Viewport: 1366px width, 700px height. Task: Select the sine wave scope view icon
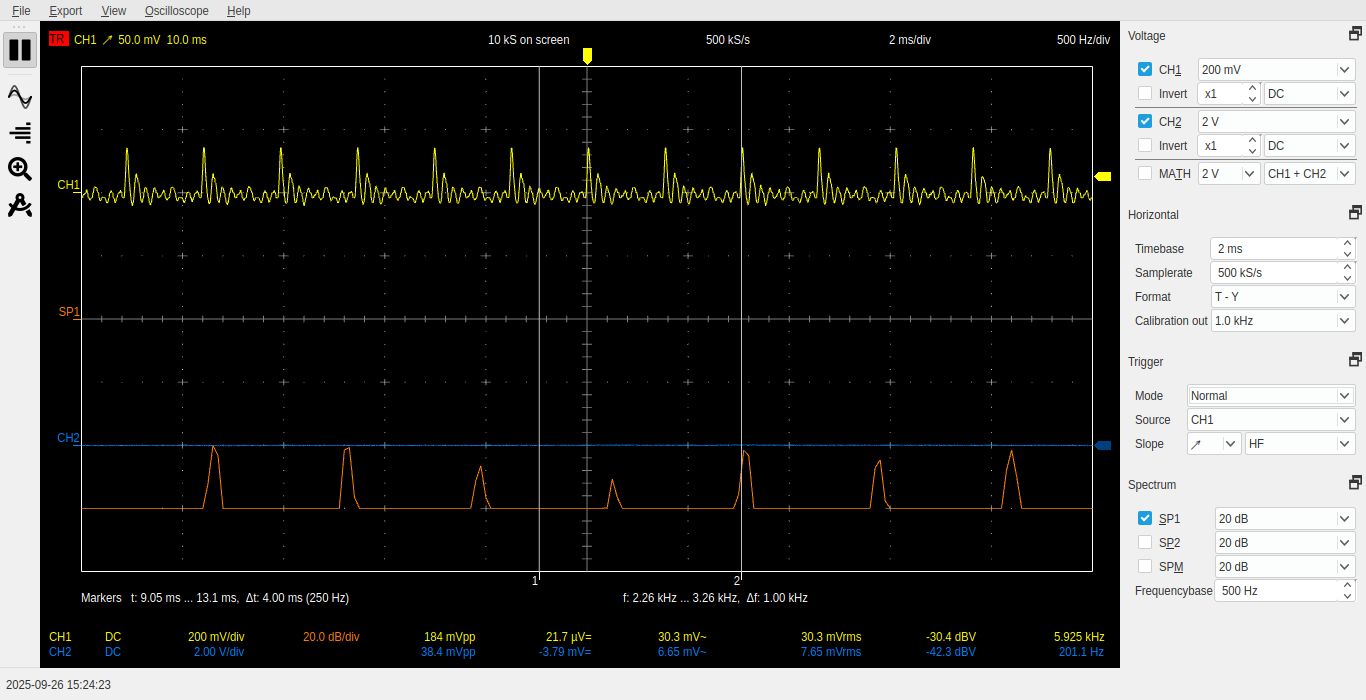tap(20, 97)
